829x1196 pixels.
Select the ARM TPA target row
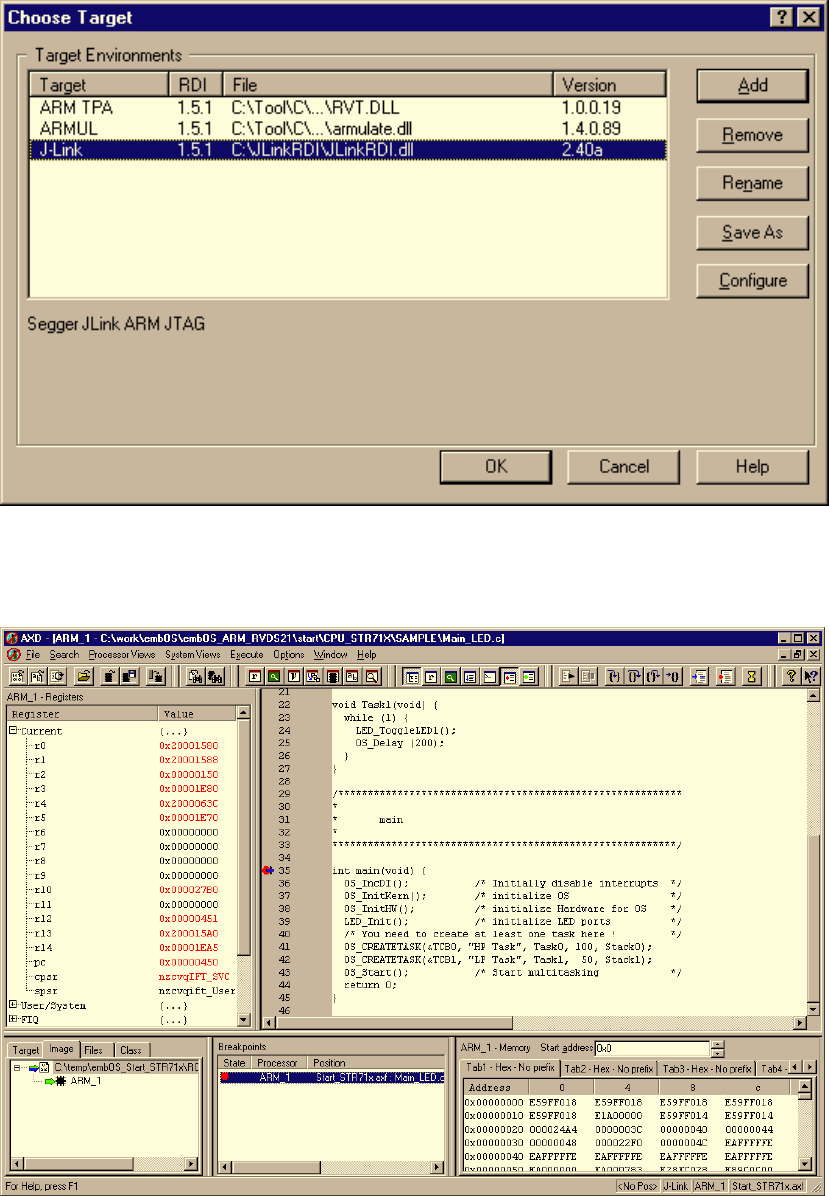point(347,108)
